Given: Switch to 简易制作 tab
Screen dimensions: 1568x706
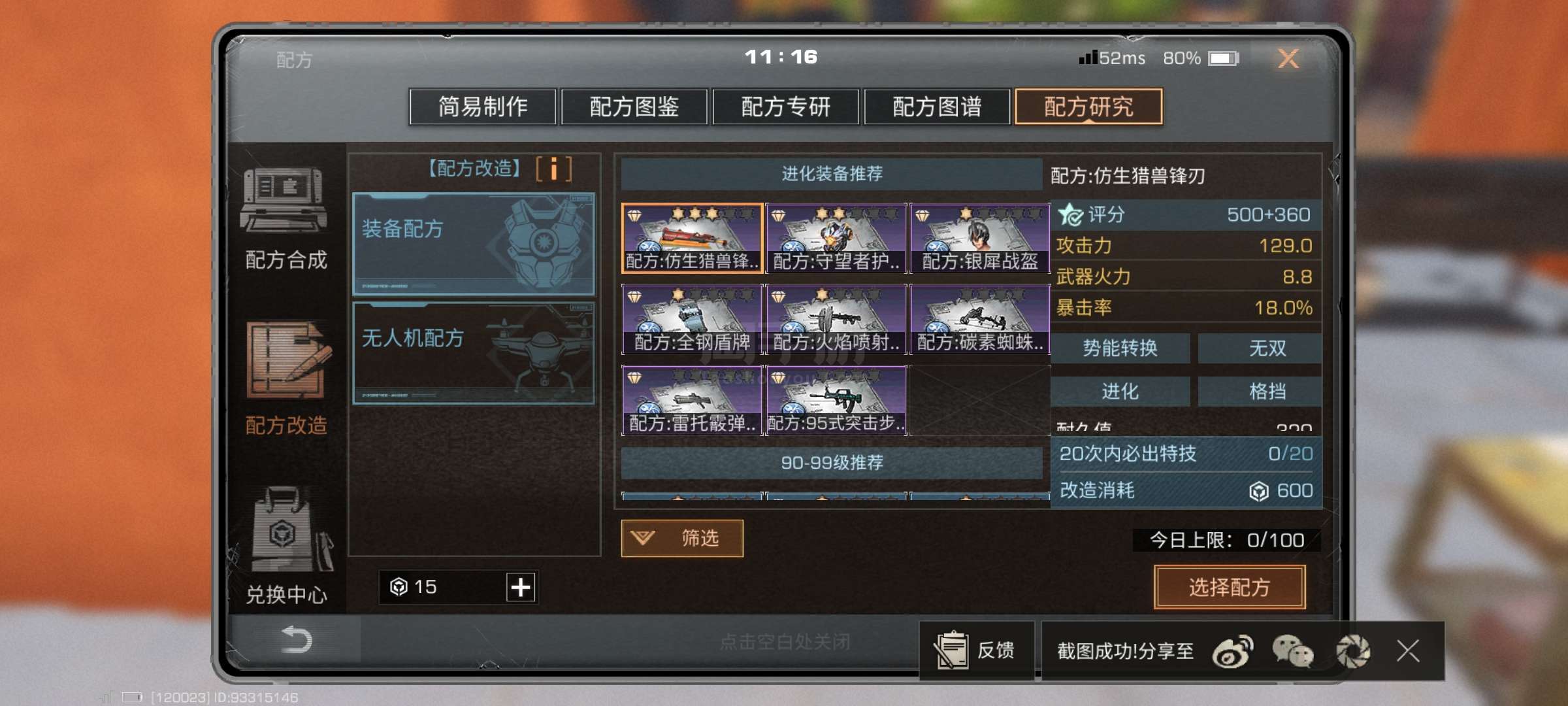Looking at the screenshot, I should [x=483, y=107].
